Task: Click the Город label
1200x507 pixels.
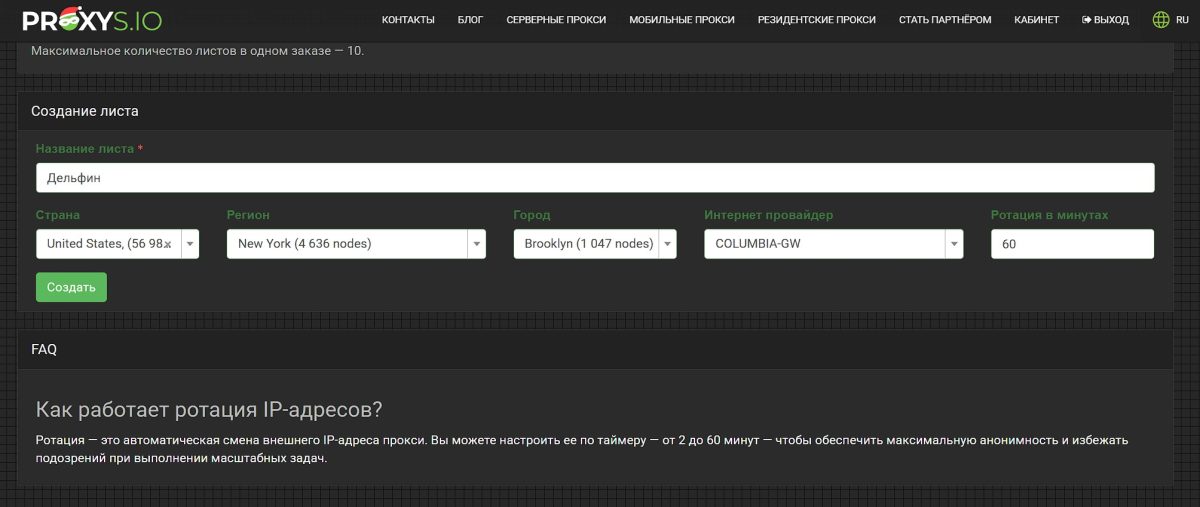Action: pyautogui.click(x=532, y=215)
